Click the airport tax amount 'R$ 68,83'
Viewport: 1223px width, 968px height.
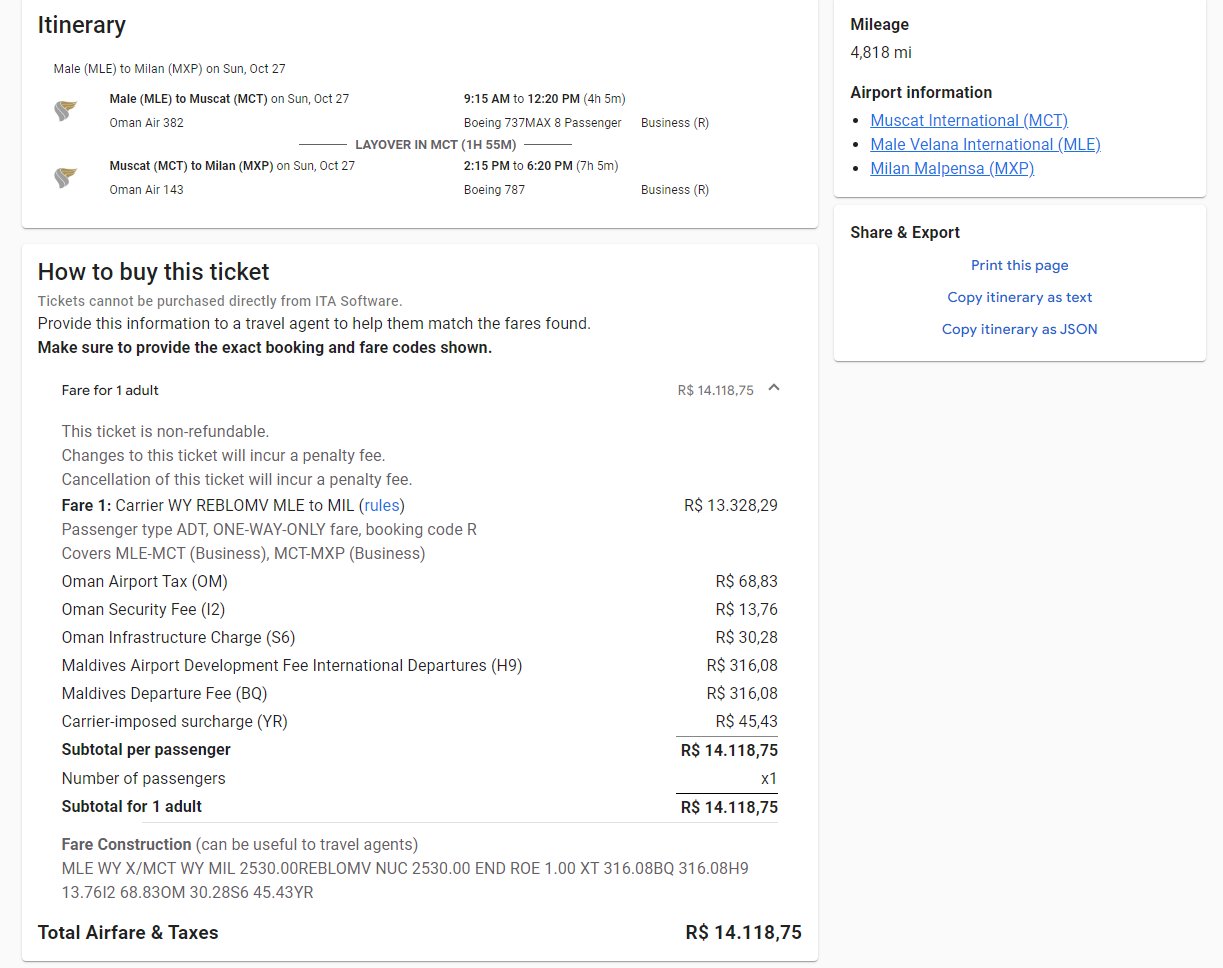click(747, 582)
